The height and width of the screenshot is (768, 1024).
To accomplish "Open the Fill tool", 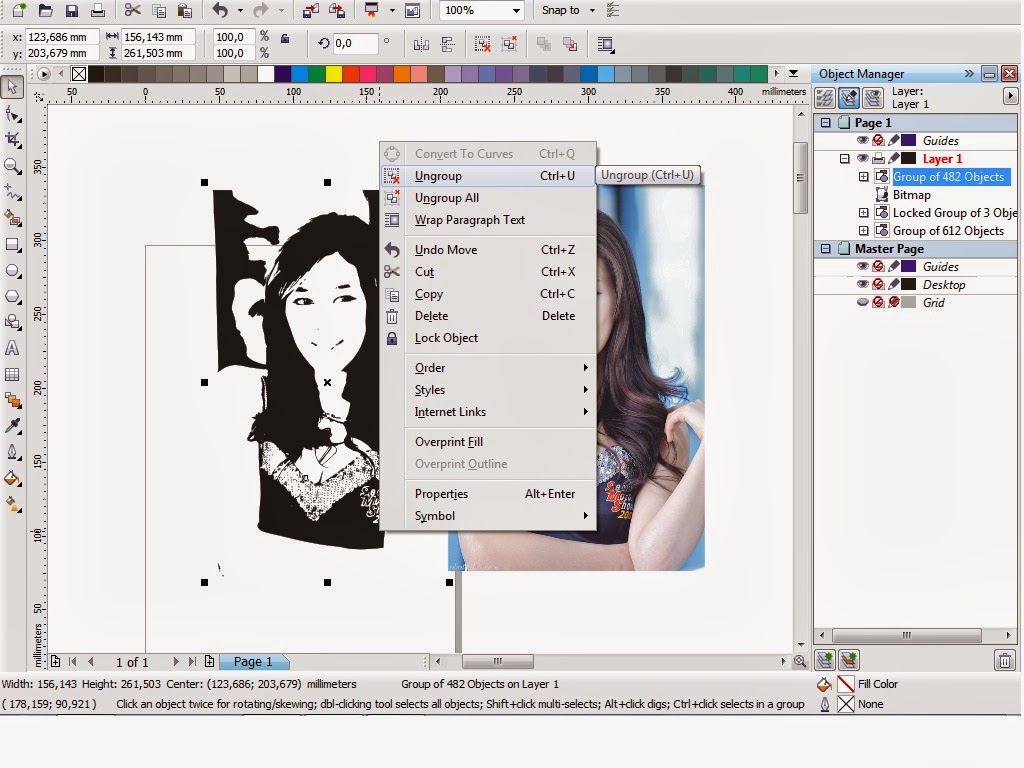I will click(13, 478).
